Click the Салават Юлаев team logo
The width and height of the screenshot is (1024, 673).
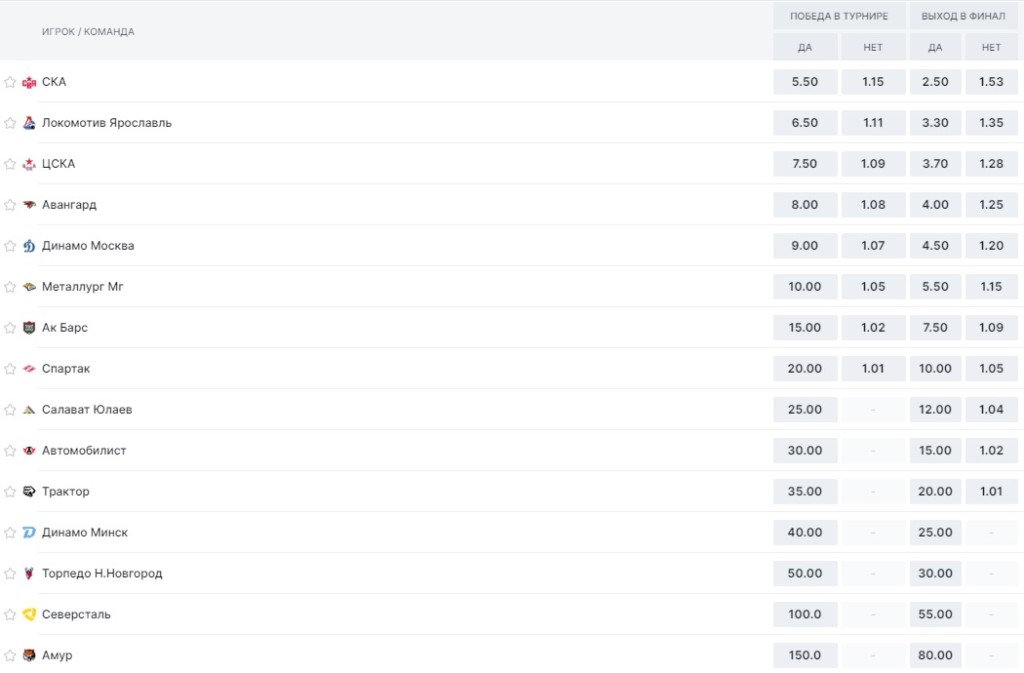[29, 410]
